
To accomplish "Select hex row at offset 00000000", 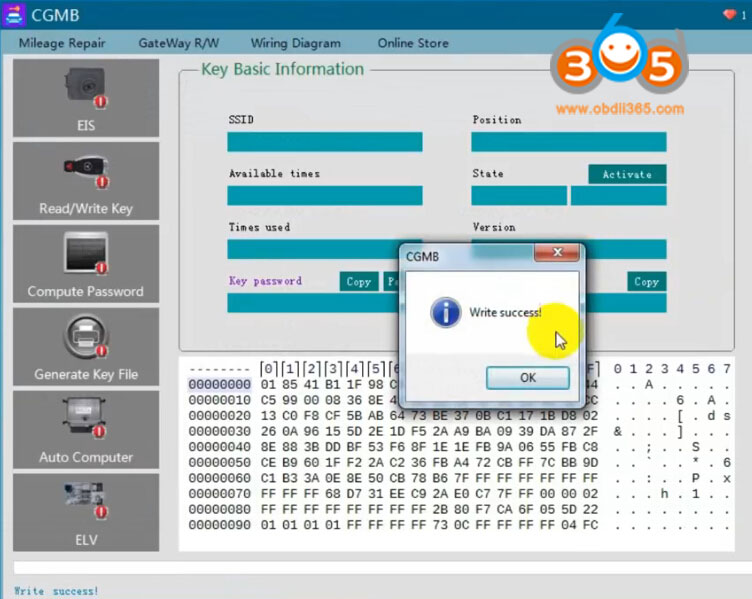I will 219,385.
